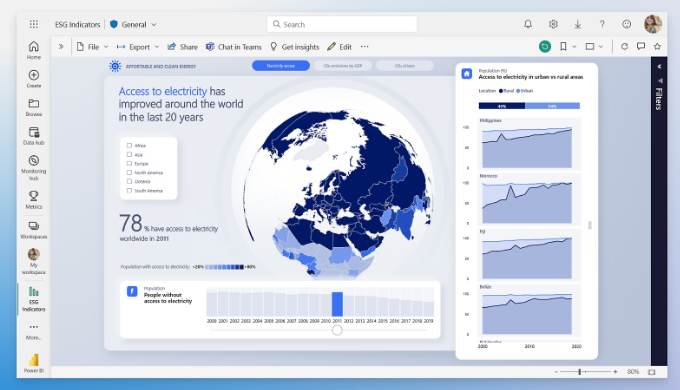Select the 2019 bar in chart
The image size is (680, 390).
tap(428, 309)
